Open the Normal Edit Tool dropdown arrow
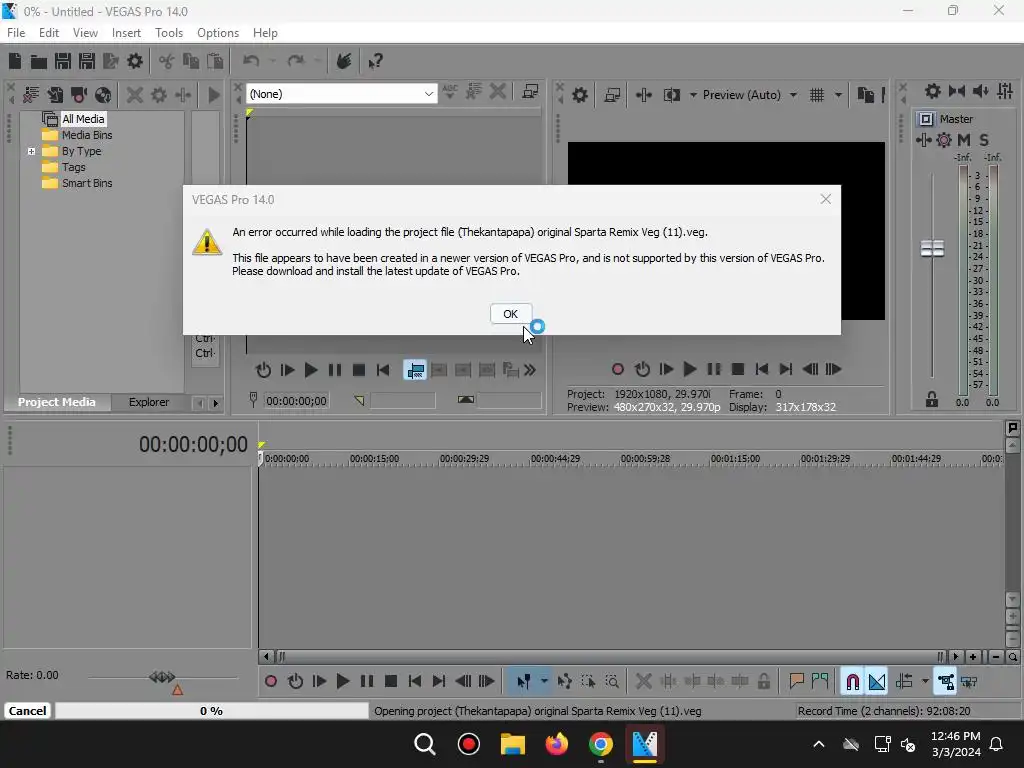 (x=544, y=681)
